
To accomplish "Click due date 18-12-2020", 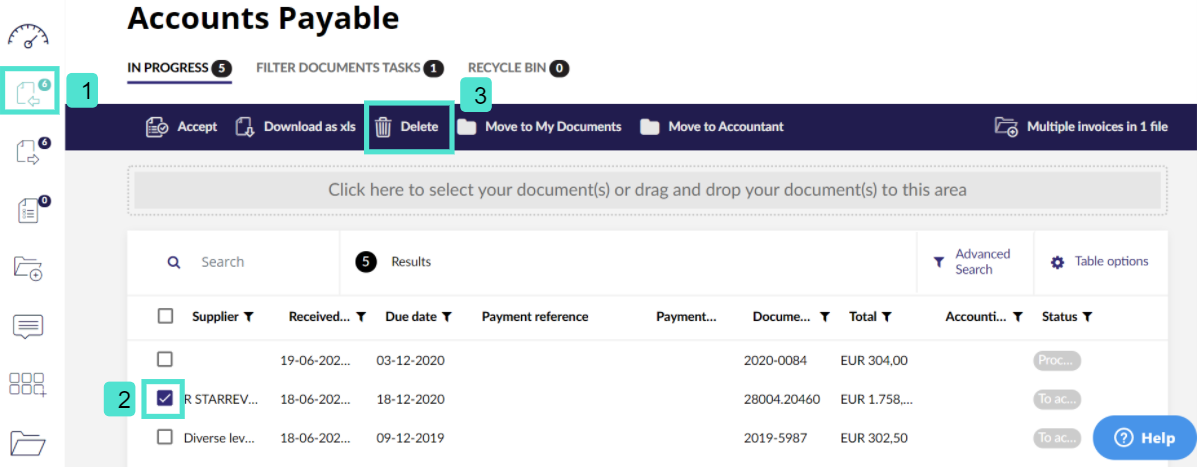I will coord(408,398).
